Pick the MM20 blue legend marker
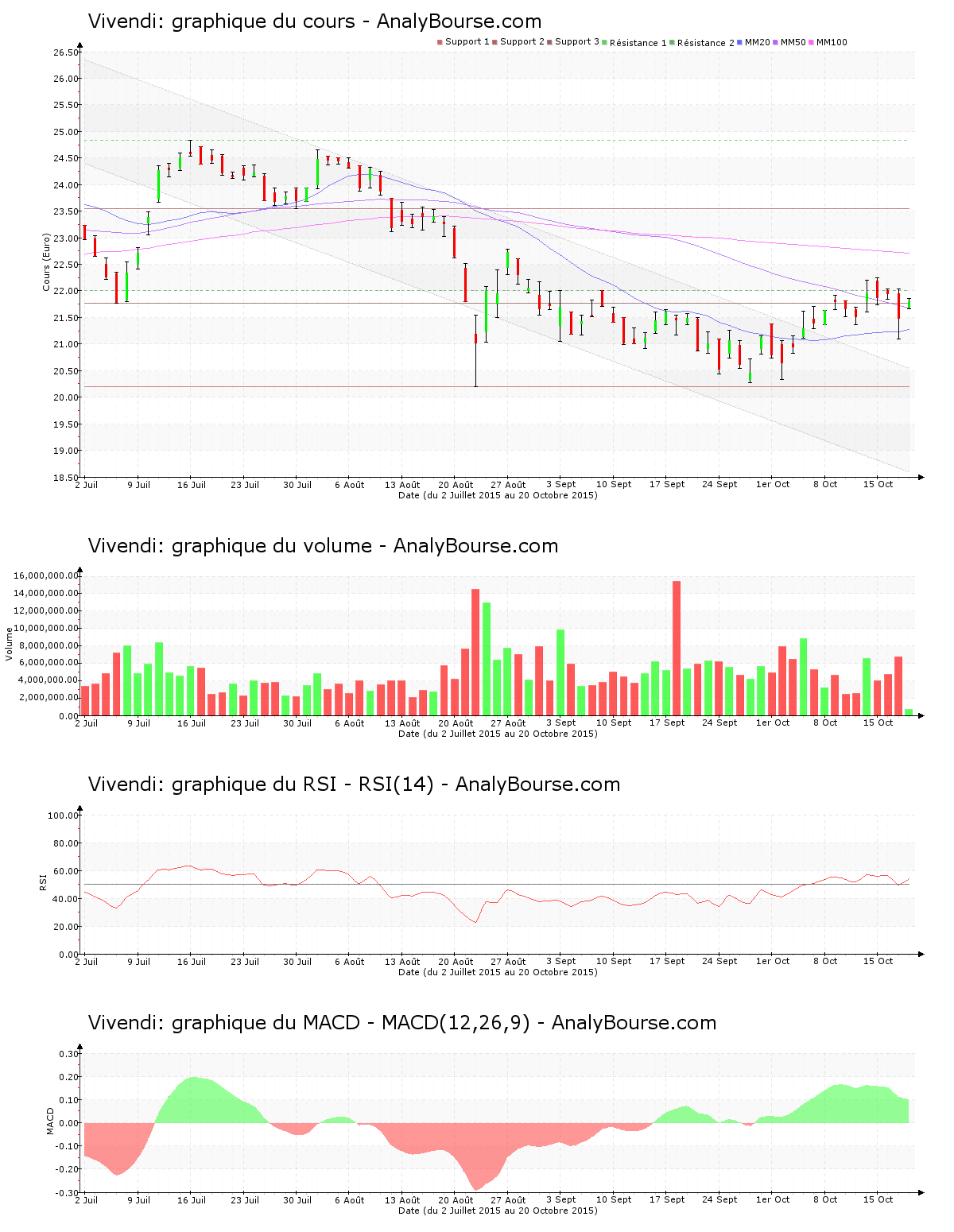This screenshot has height=1232, width=954. 739,42
